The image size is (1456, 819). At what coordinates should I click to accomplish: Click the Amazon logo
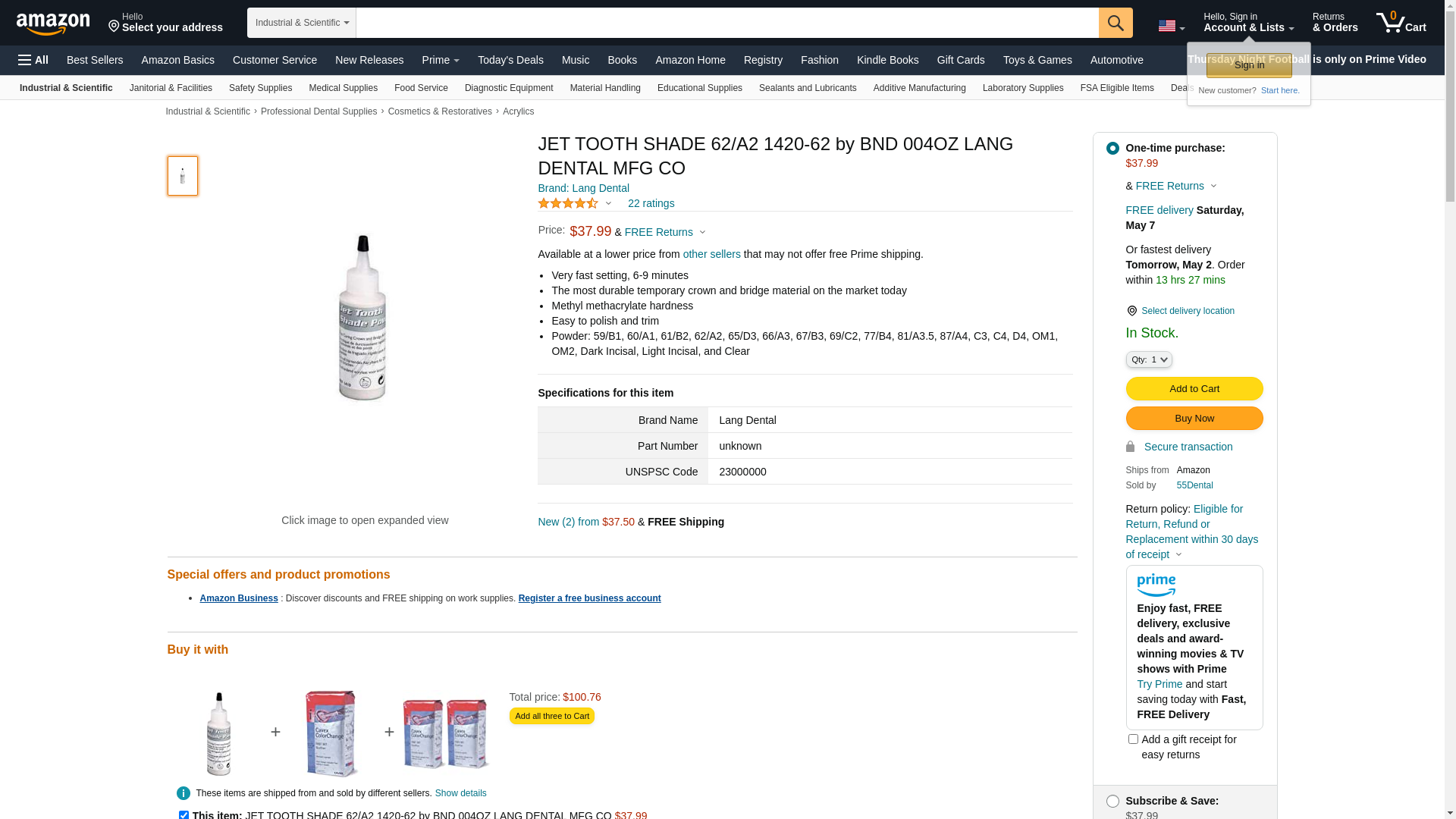[x=53, y=24]
